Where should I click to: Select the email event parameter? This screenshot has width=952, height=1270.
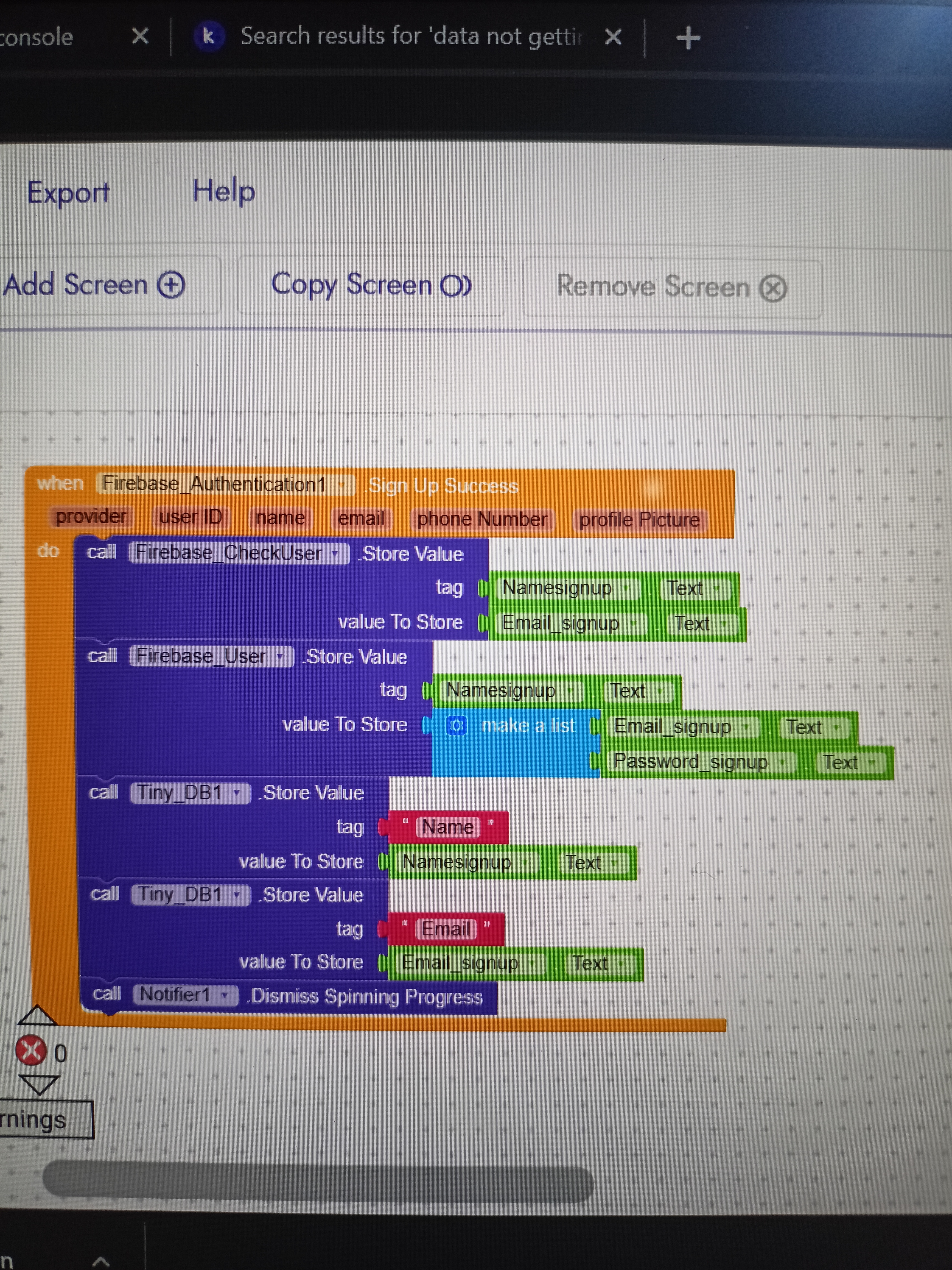pos(361,519)
